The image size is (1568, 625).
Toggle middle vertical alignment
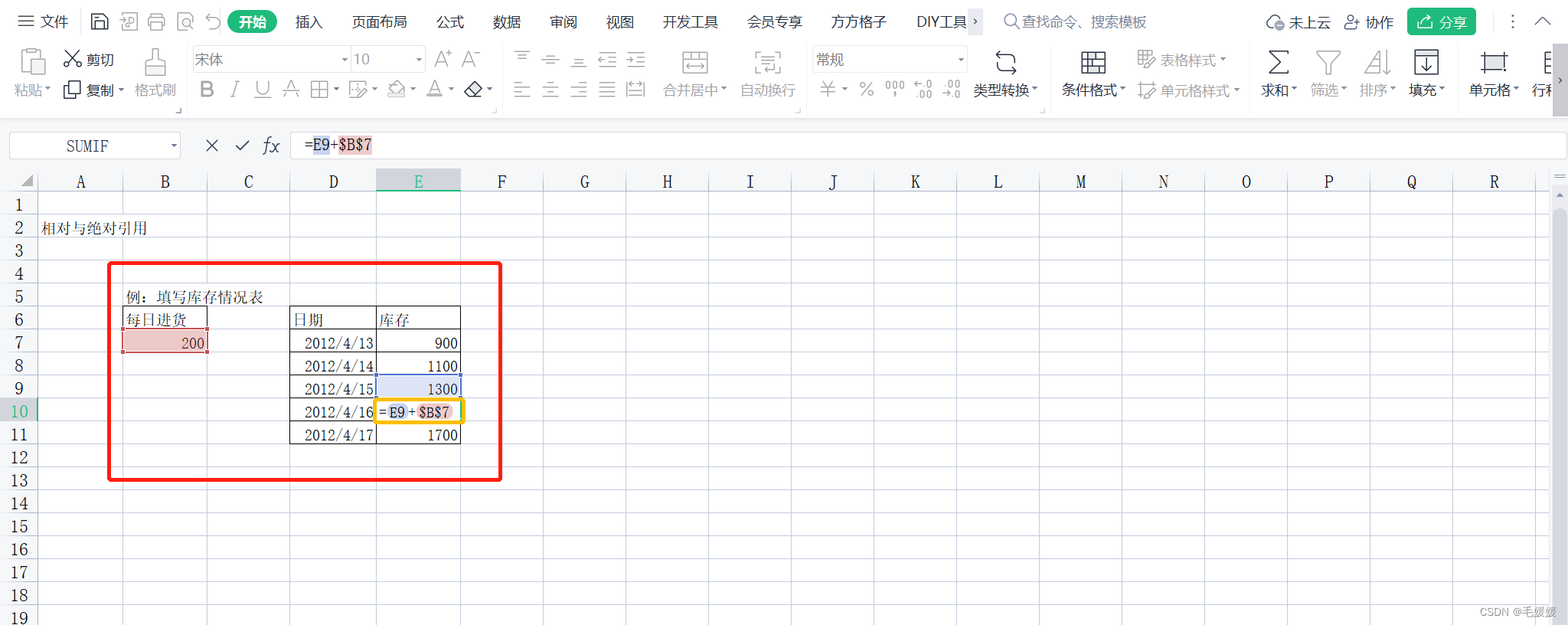click(550, 59)
